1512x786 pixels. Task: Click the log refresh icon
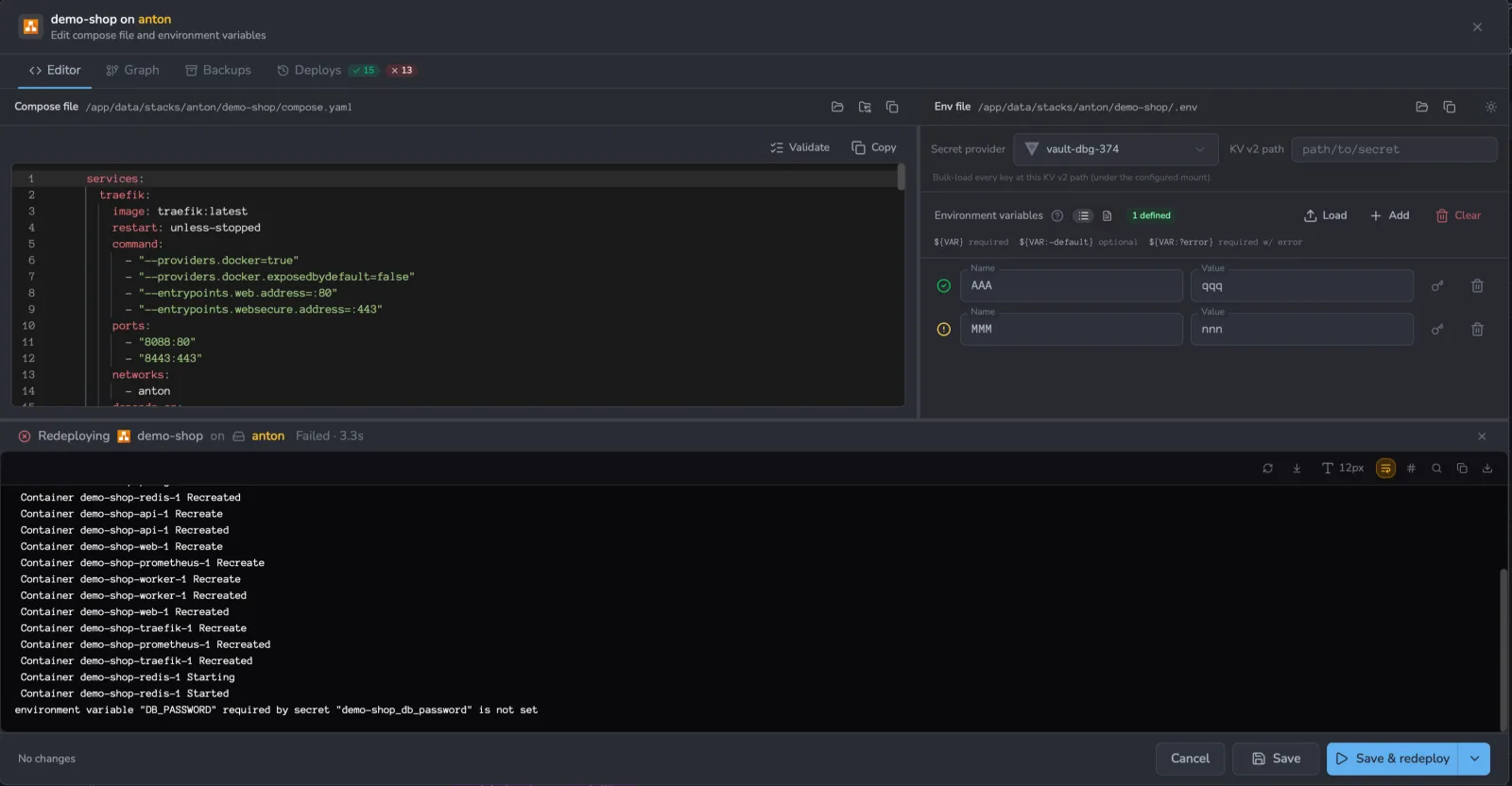coord(1268,468)
